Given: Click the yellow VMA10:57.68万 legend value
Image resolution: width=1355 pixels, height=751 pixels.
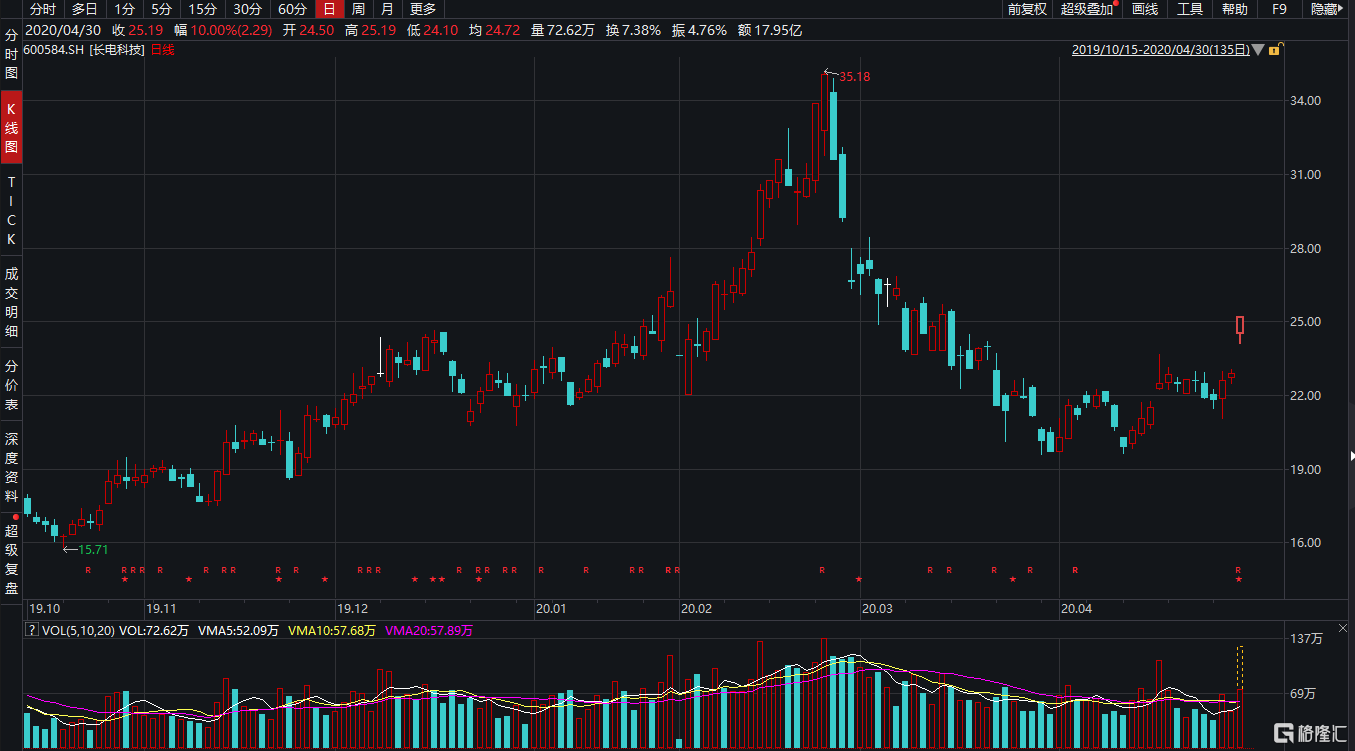Looking at the screenshot, I should pos(331,631).
